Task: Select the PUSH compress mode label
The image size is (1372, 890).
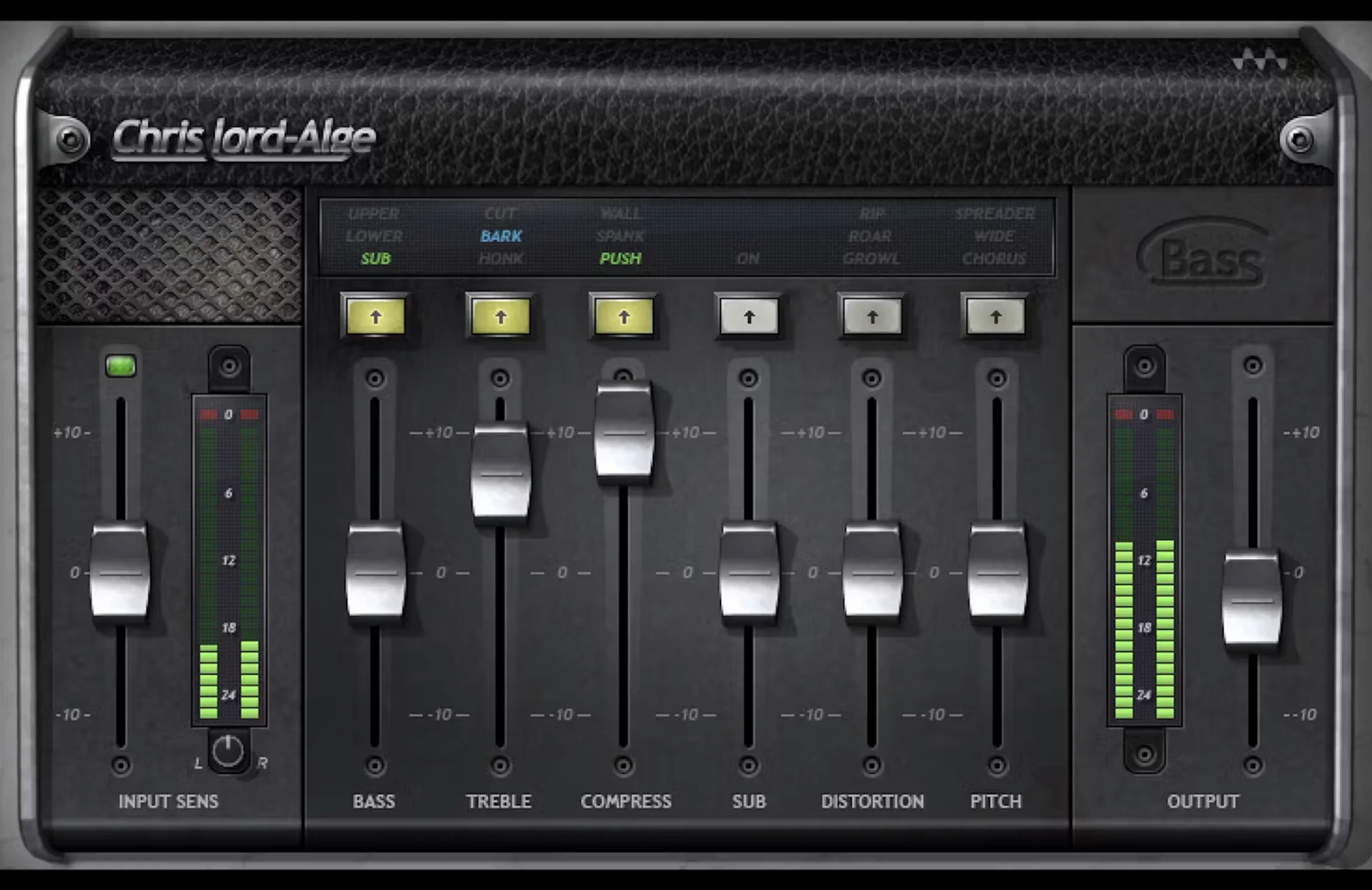Action: (620, 258)
